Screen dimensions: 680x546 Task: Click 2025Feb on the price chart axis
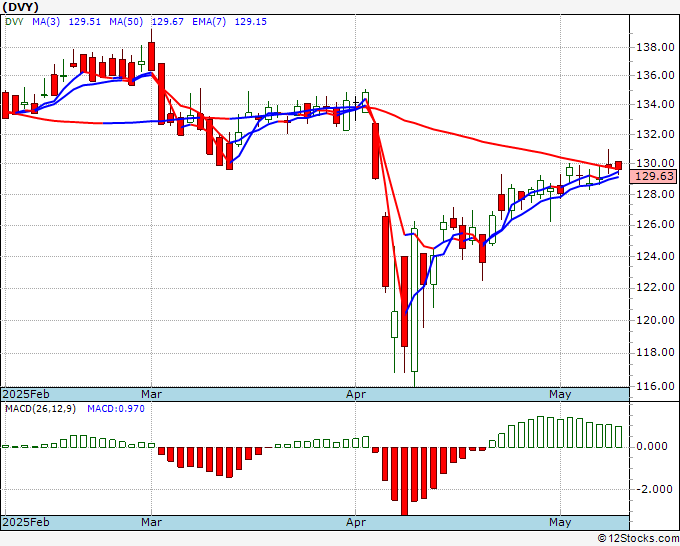[x=26, y=394]
